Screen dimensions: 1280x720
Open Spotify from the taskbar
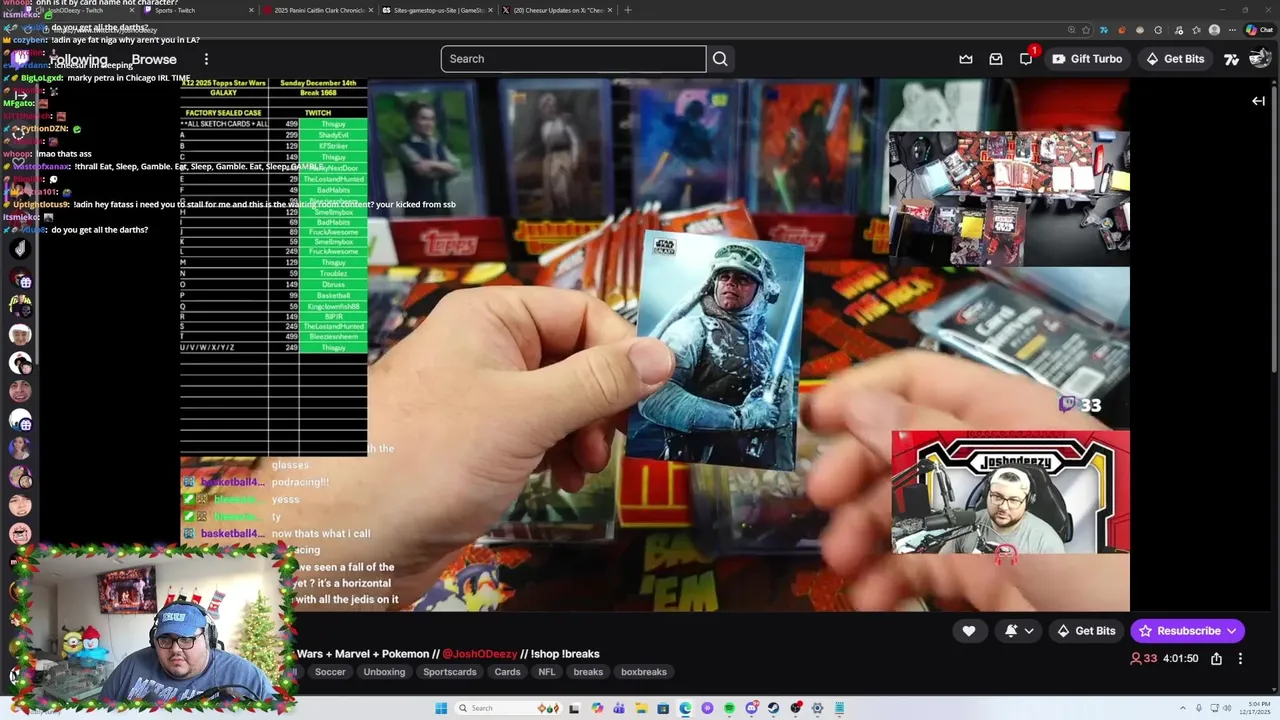729,708
